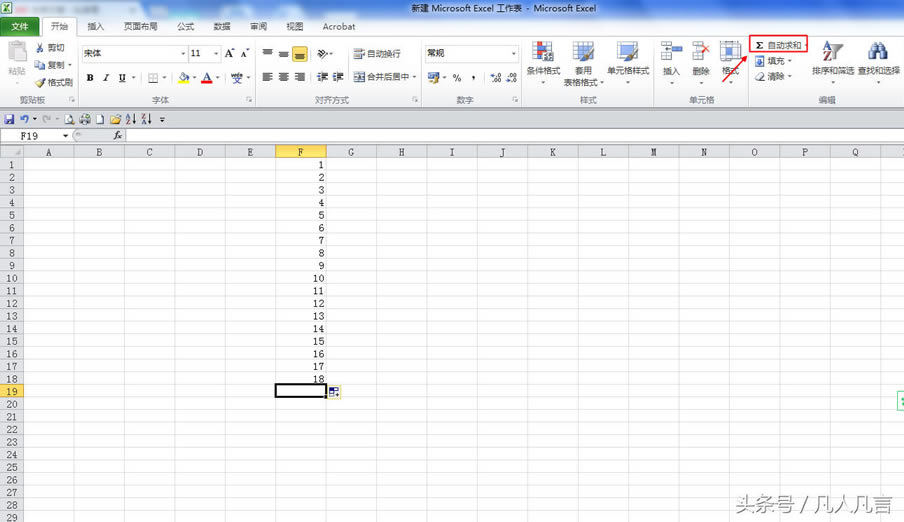904x522 pixels.
Task: Click the Merge and Center button
Action: tap(382, 77)
